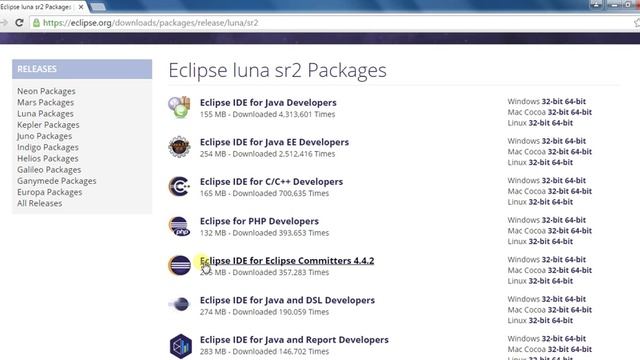Image resolution: width=640 pixels, height=360 pixels.
Task: Click the PHP Developers package icon
Action: point(179,226)
